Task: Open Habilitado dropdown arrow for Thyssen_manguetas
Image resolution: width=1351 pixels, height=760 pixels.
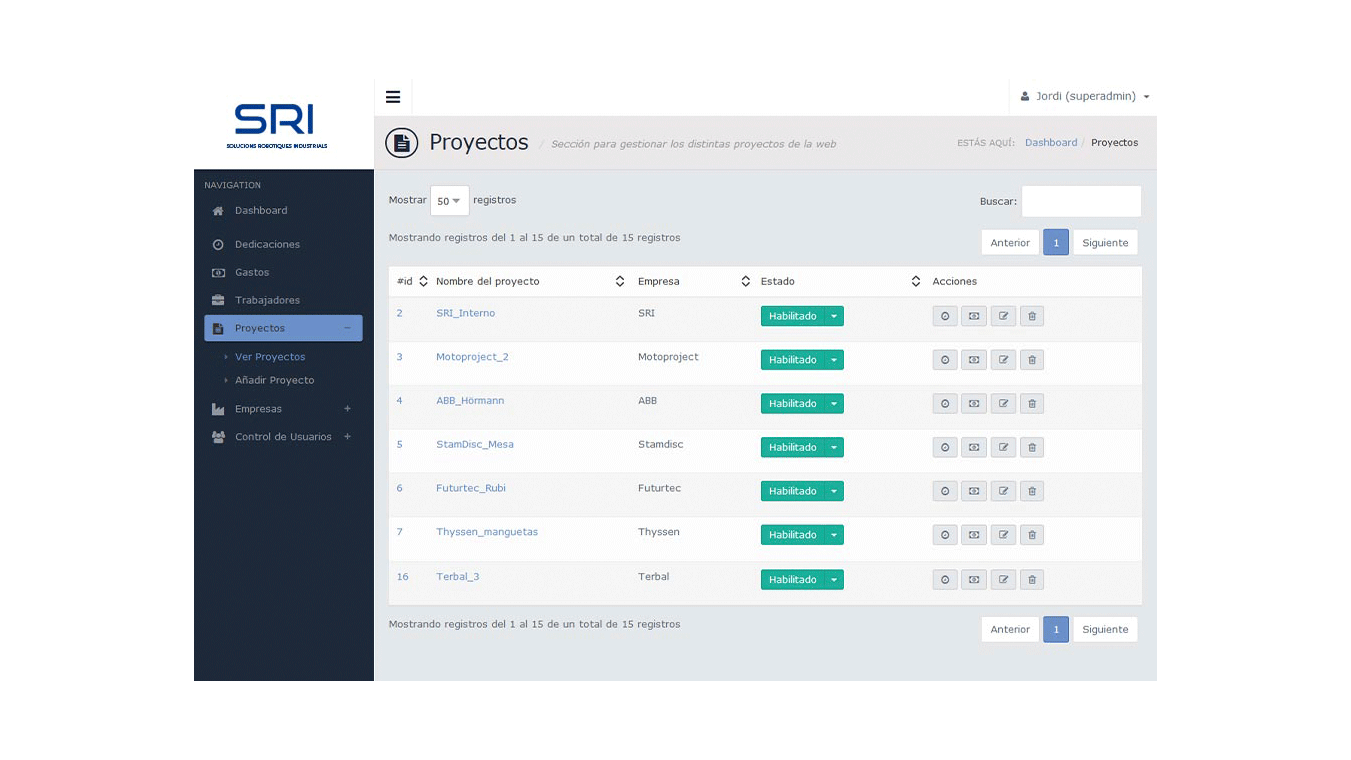Action: pos(834,535)
